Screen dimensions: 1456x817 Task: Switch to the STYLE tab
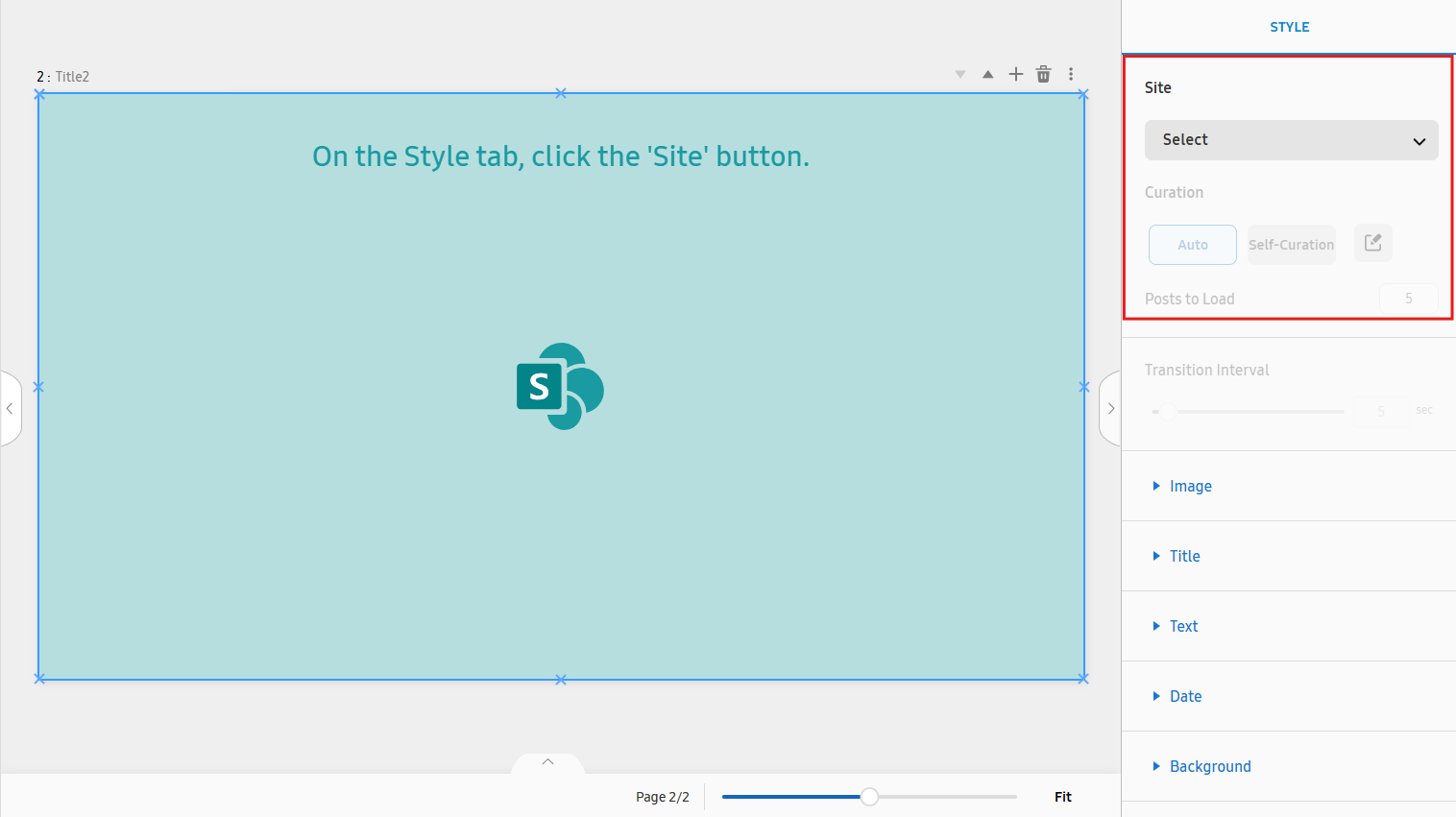1289,27
